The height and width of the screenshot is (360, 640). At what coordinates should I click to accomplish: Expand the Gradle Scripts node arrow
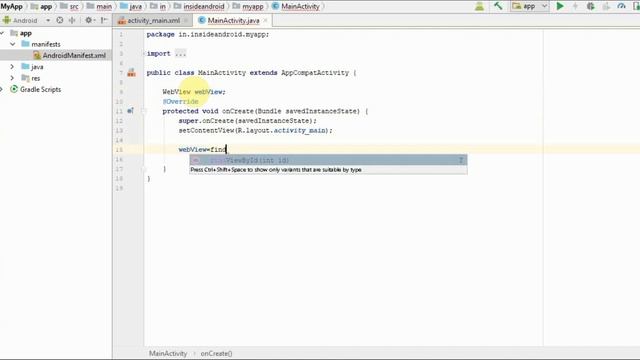point(2,89)
